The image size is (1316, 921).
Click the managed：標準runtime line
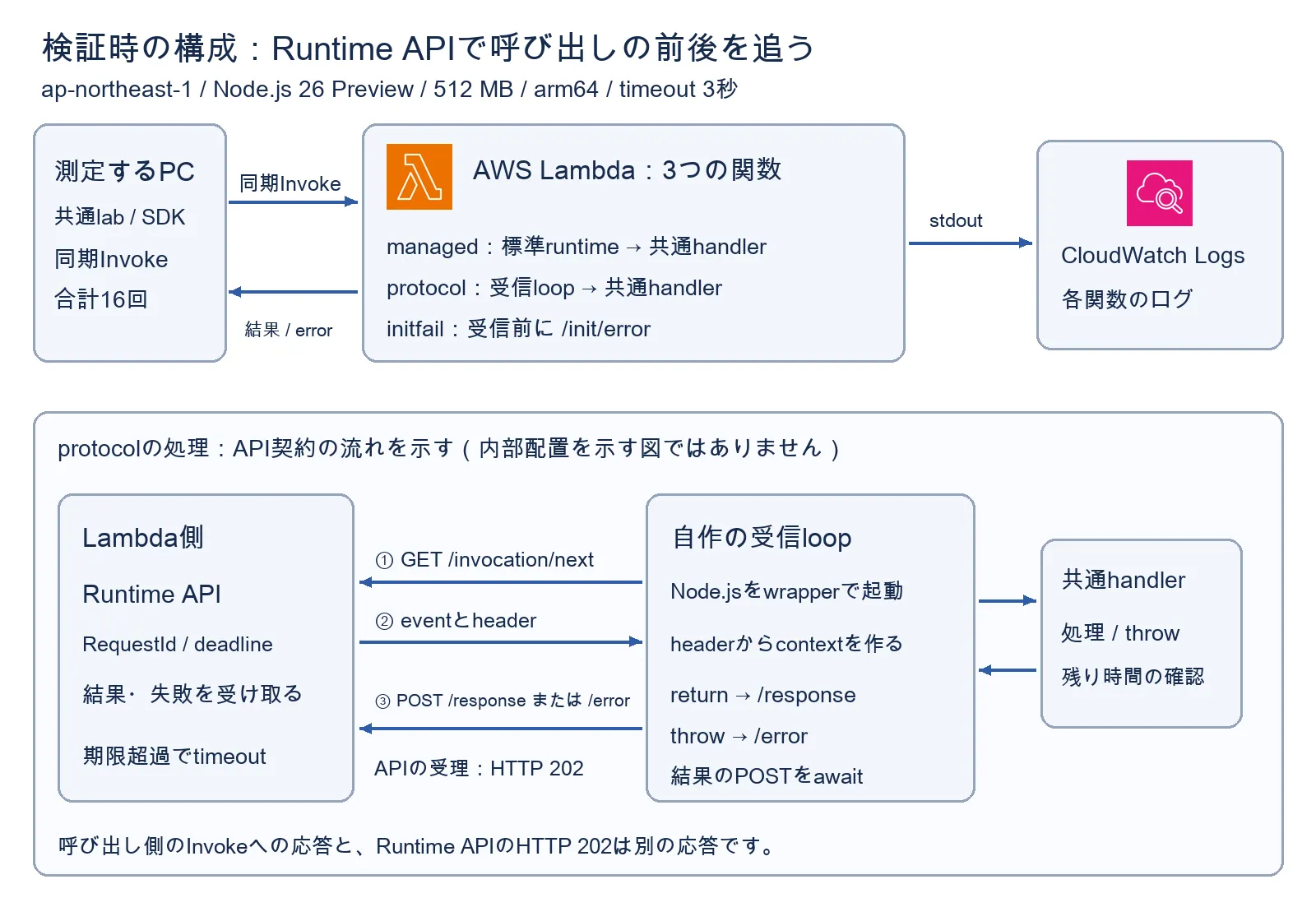[577, 247]
